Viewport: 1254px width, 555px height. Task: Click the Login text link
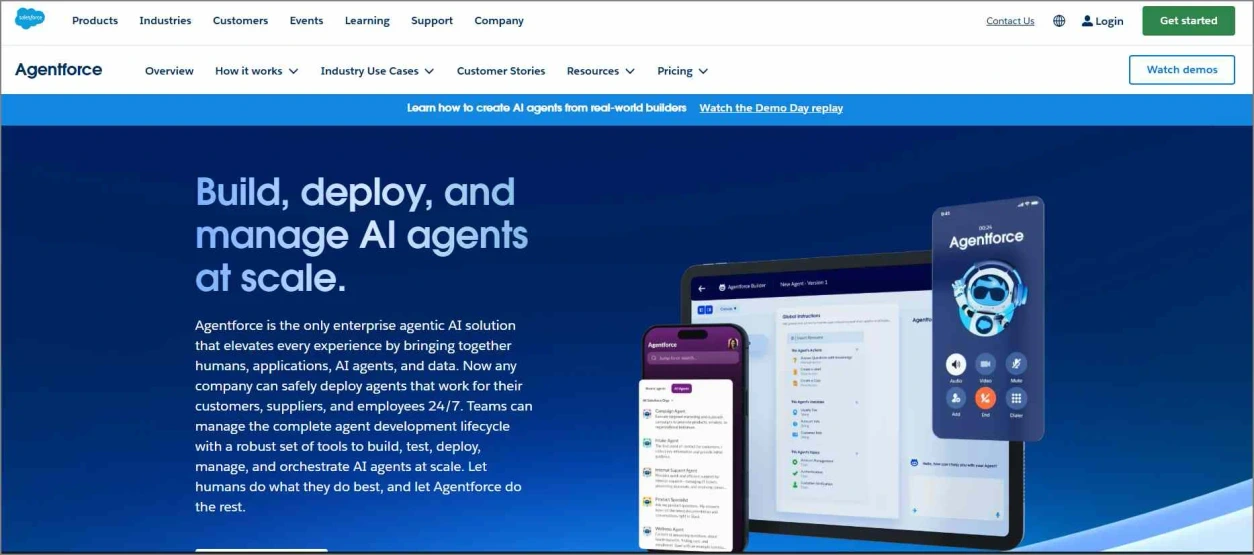pos(1109,21)
